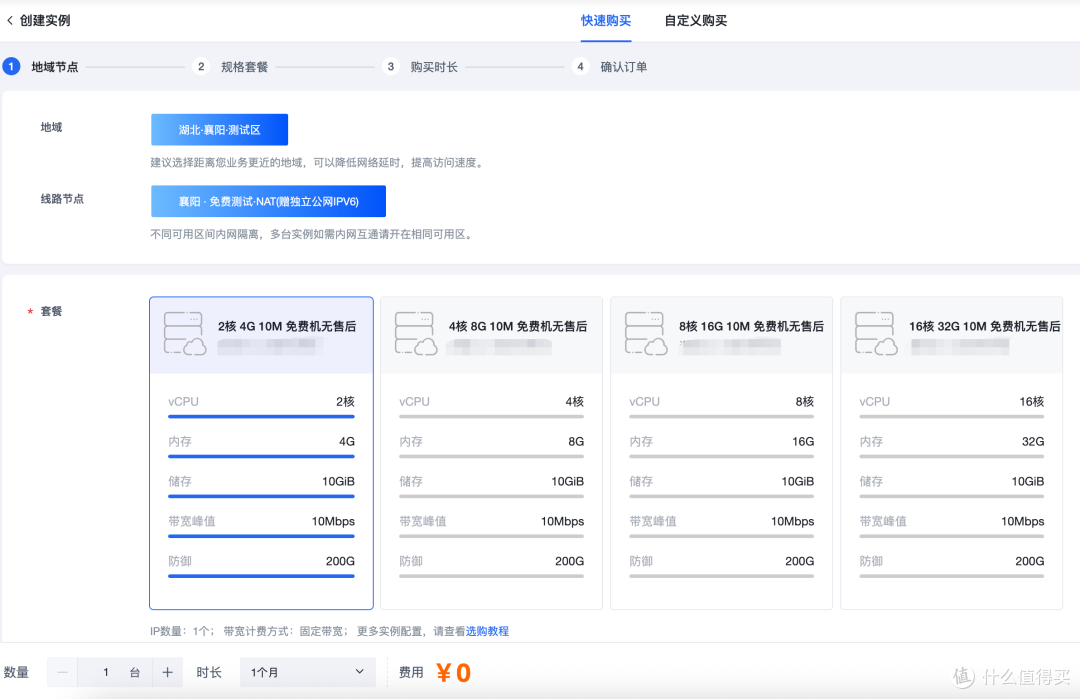Click server cloud icon on 2核 4G card
The height and width of the screenshot is (699, 1080).
point(185,333)
